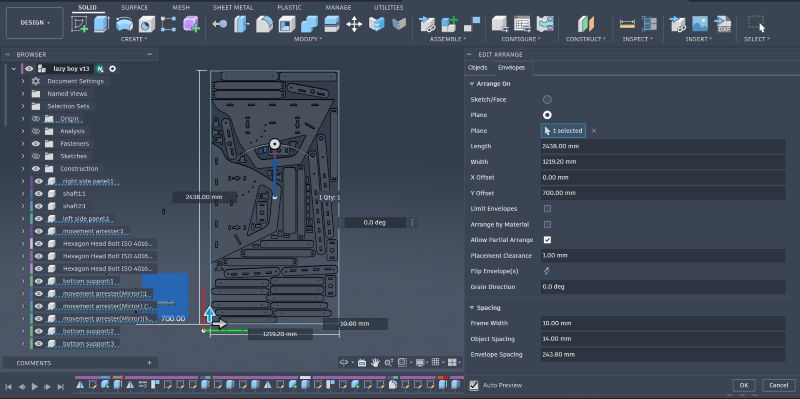Select the Plane radio button
The width and height of the screenshot is (800, 399).
pos(547,115)
